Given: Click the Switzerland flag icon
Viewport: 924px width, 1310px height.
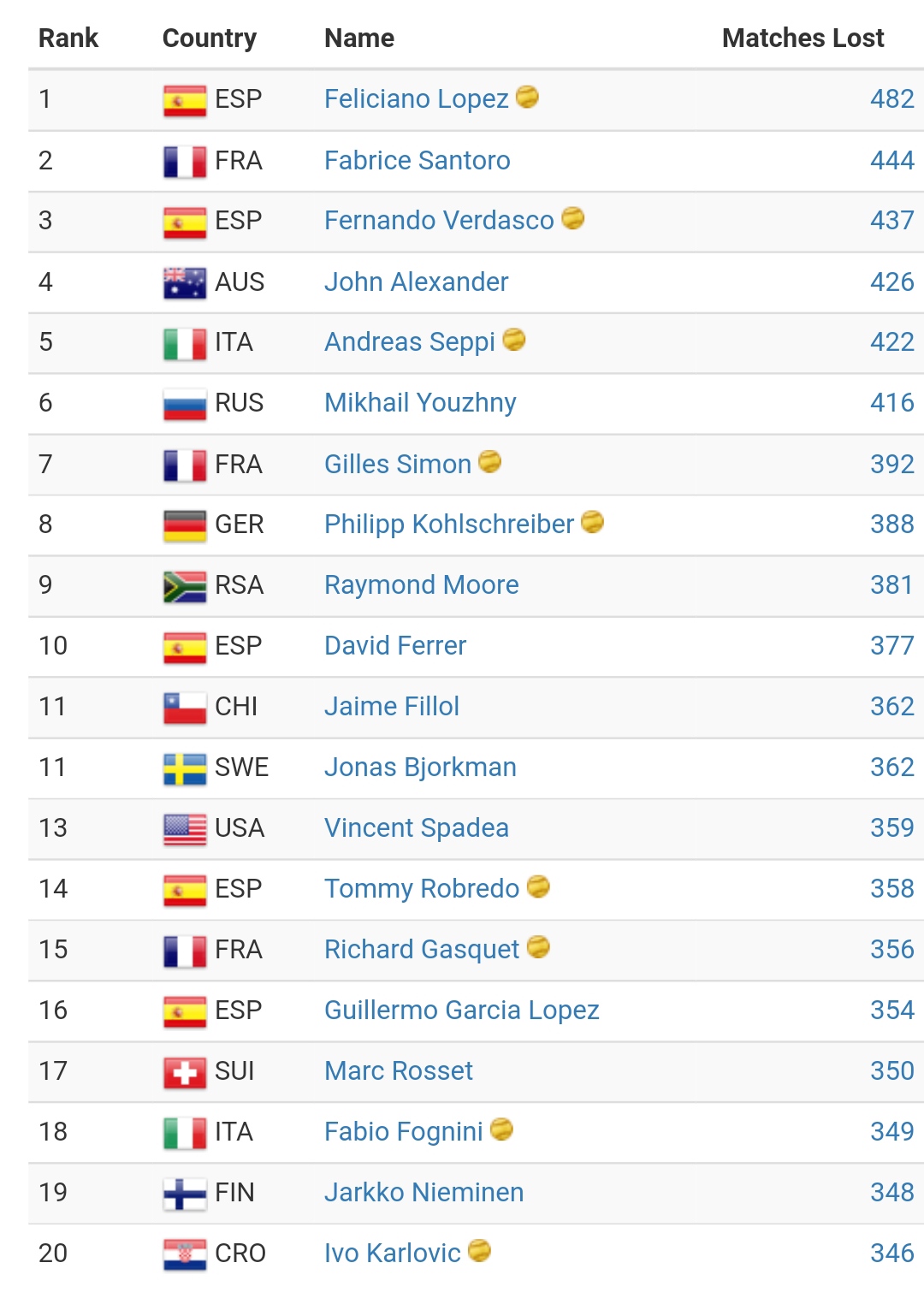Looking at the screenshot, I should point(185,1072).
